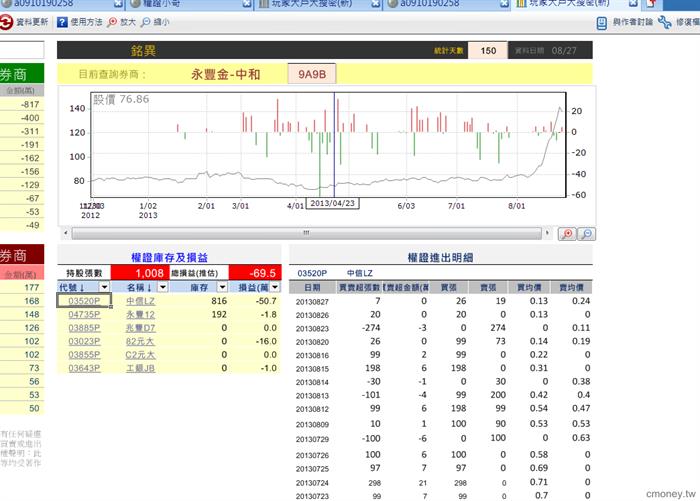This screenshot has width=700, height=501.
Task: Click the 權證進出明細 section title
Action: click(440, 257)
